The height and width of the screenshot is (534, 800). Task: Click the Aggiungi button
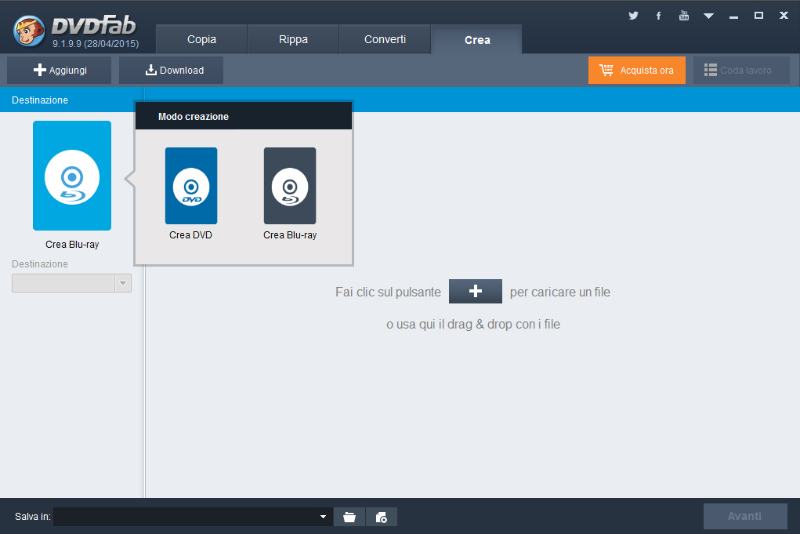point(59,70)
